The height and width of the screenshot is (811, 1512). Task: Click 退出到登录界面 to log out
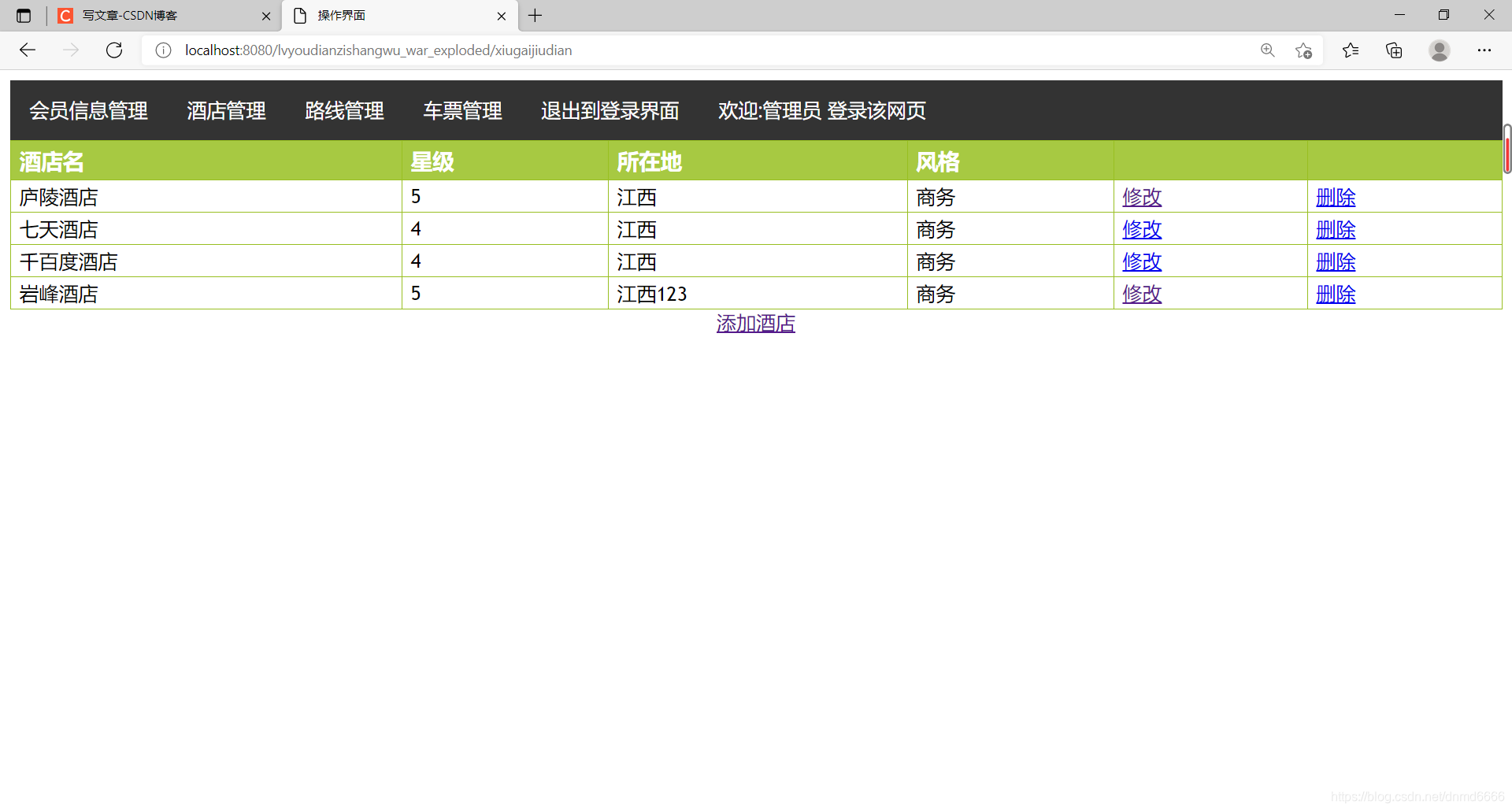click(x=610, y=110)
